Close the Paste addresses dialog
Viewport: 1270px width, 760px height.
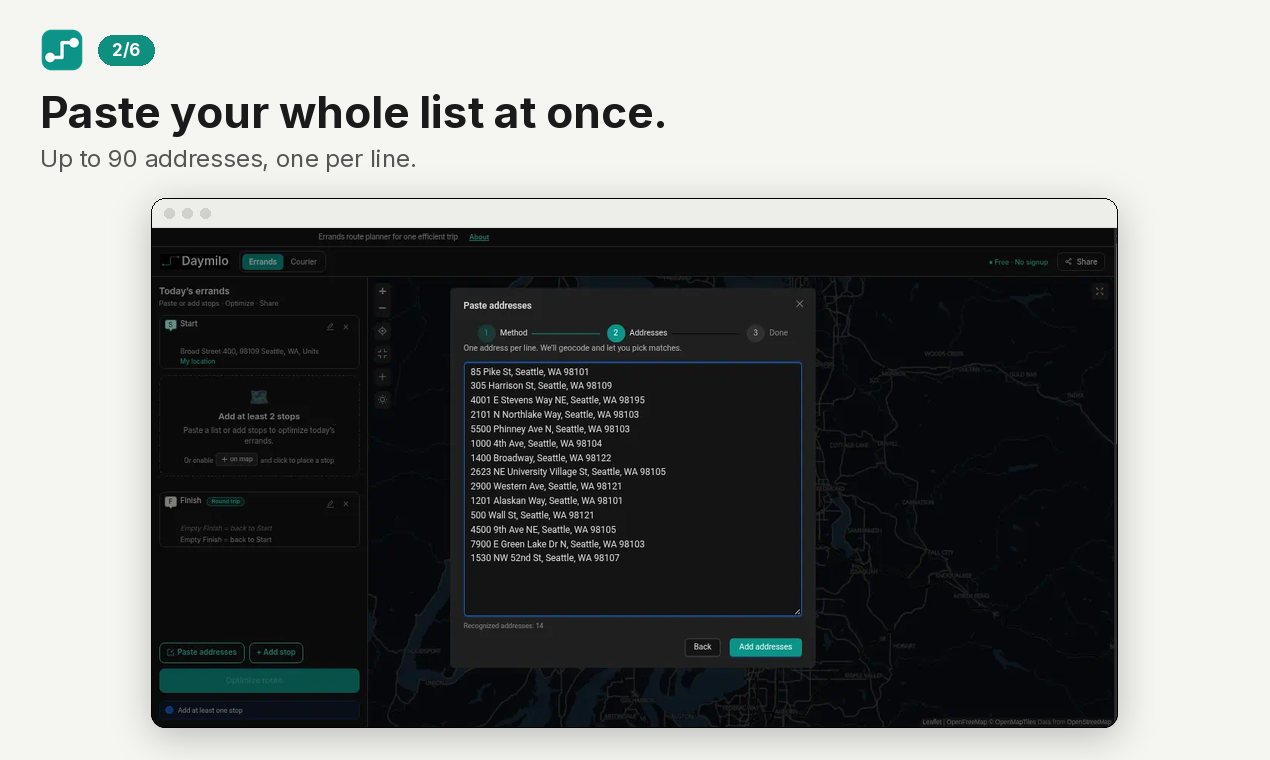click(799, 304)
